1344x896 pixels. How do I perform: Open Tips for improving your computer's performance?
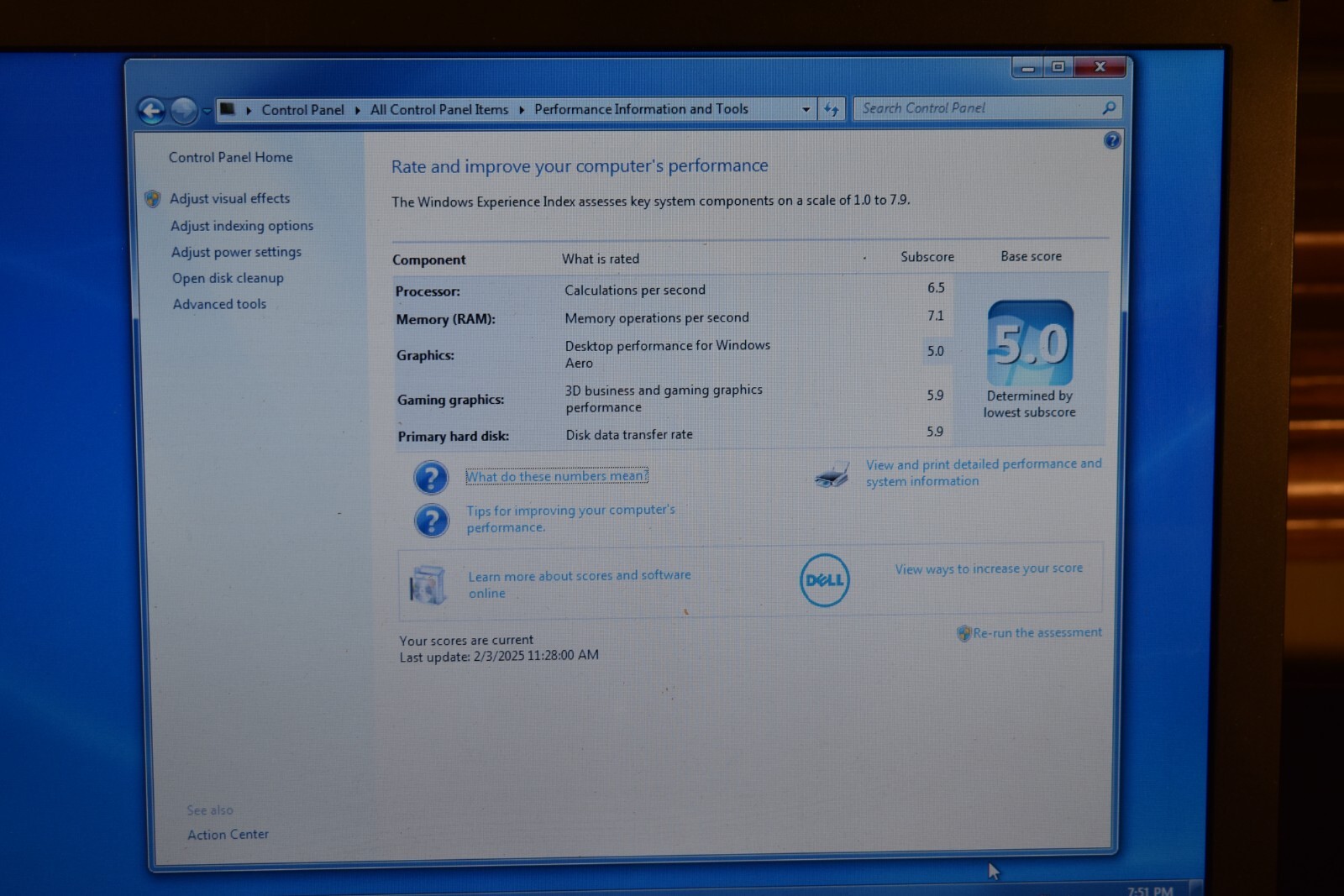[570, 519]
